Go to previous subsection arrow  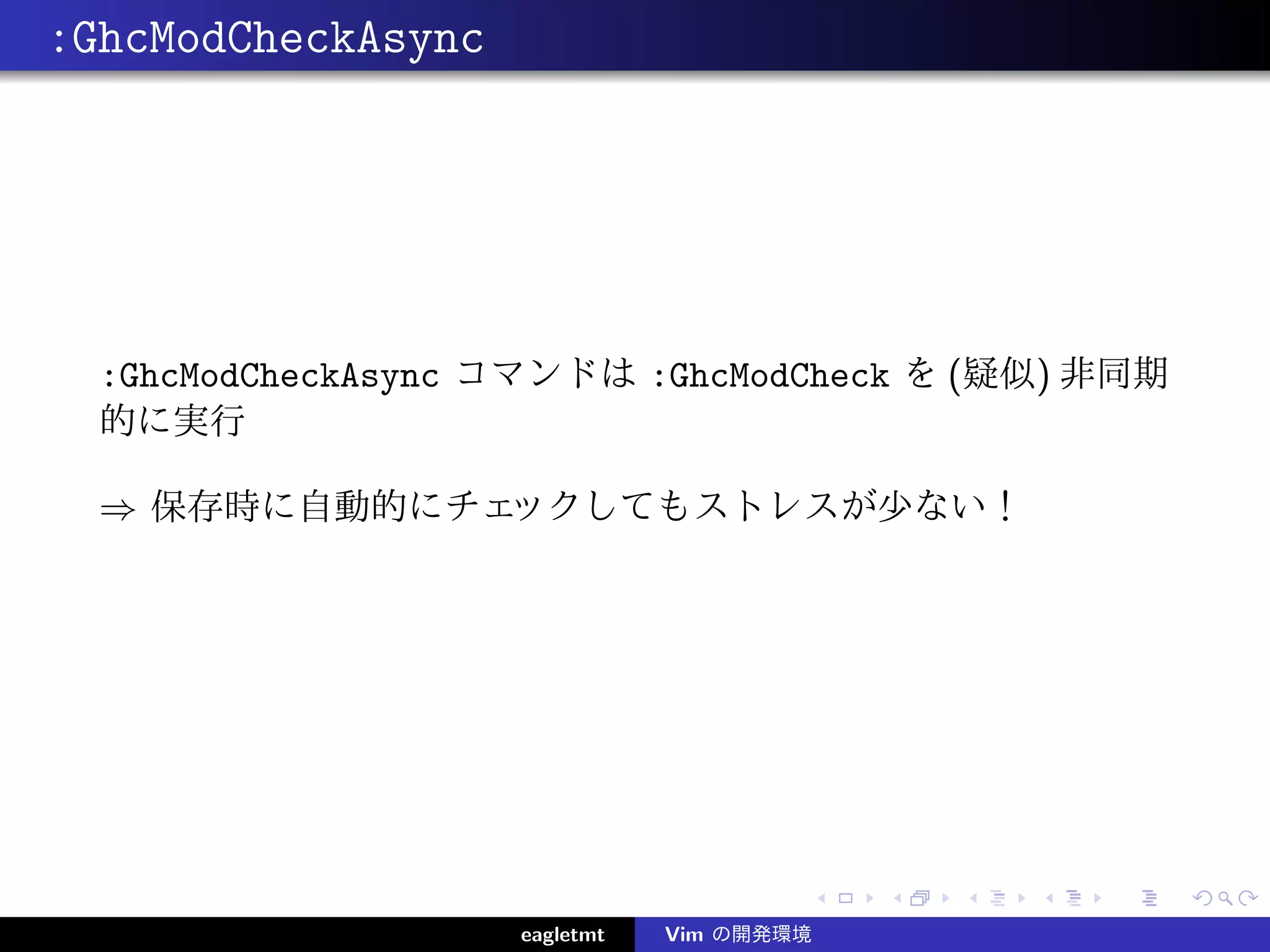tap(974, 898)
